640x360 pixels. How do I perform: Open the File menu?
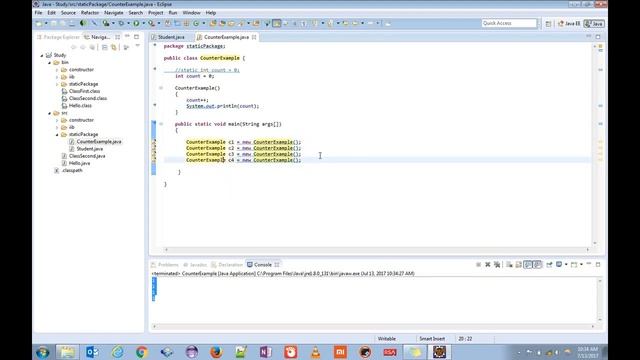(x=38, y=13)
